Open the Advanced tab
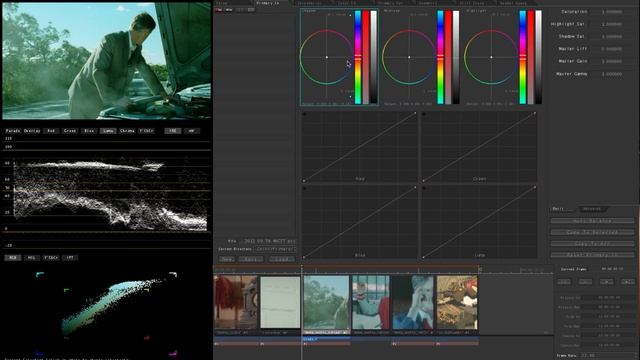The width and height of the screenshot is (640, 360). (592, 209)
